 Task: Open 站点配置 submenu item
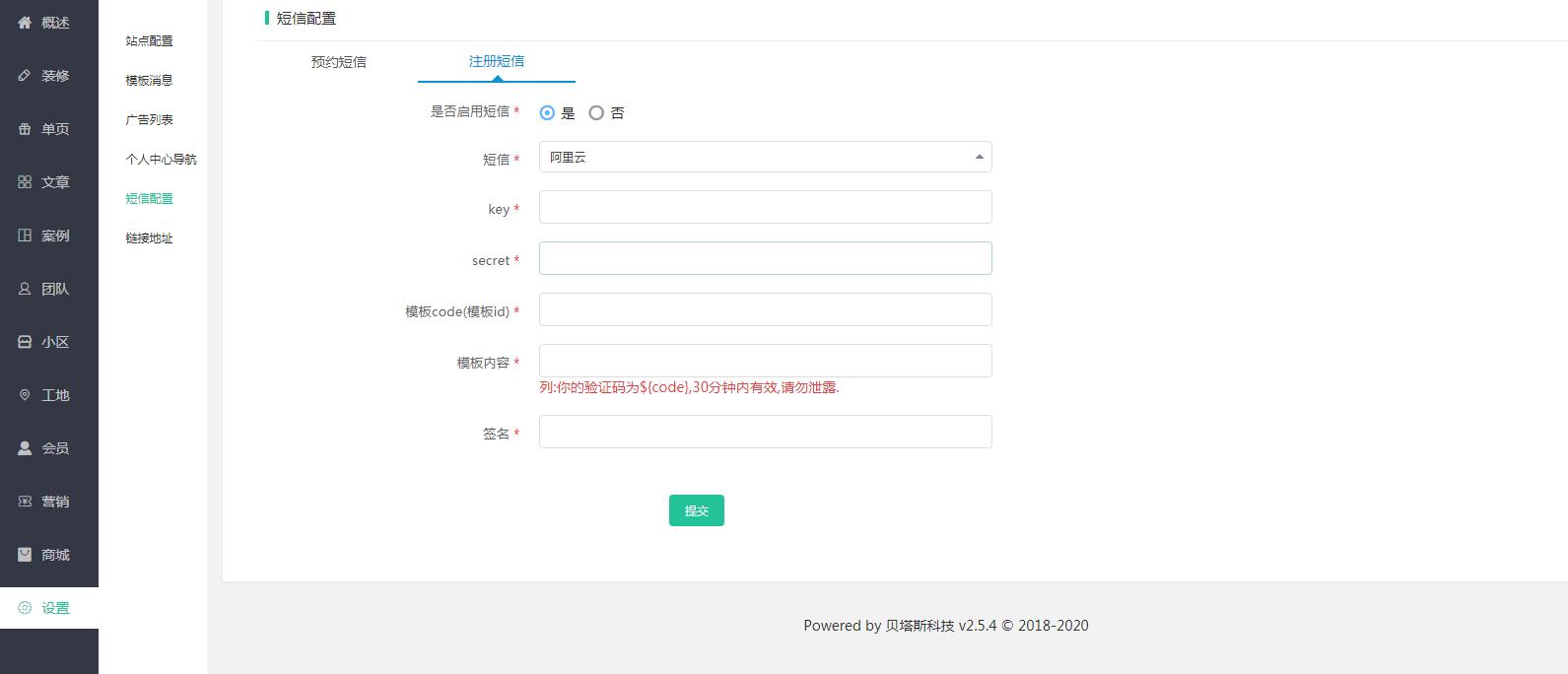[150, 41]
